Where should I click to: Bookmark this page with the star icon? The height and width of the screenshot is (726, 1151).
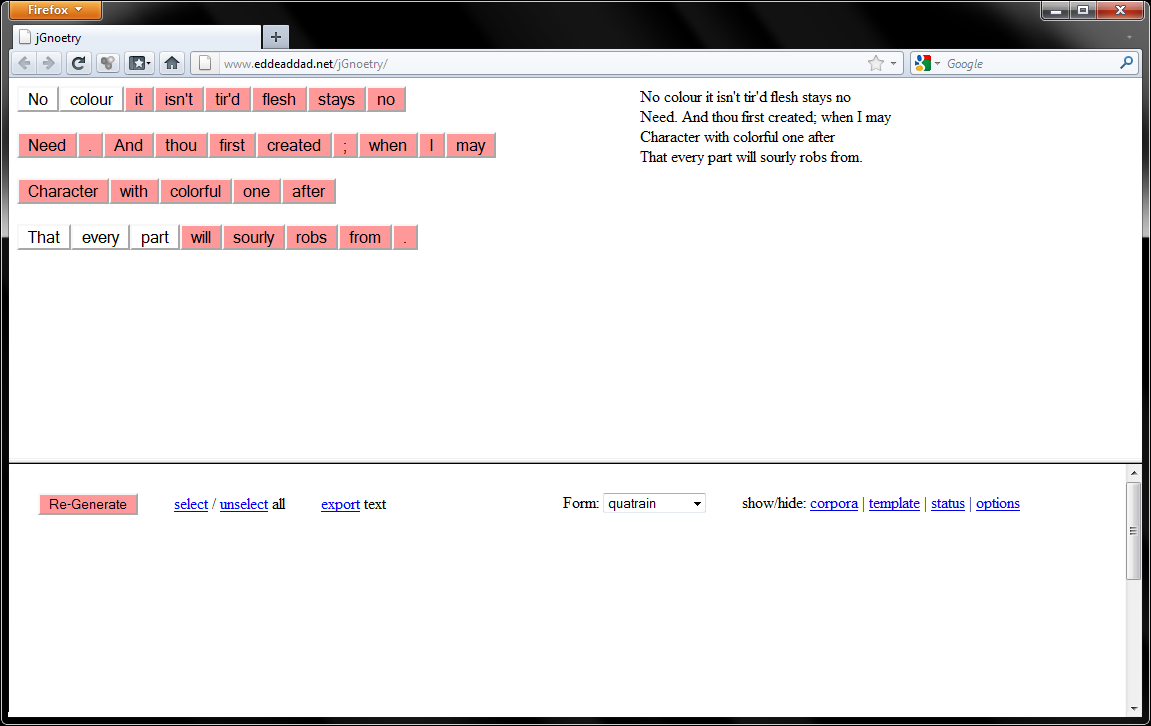pyautogui.click(x=875, y=62)
